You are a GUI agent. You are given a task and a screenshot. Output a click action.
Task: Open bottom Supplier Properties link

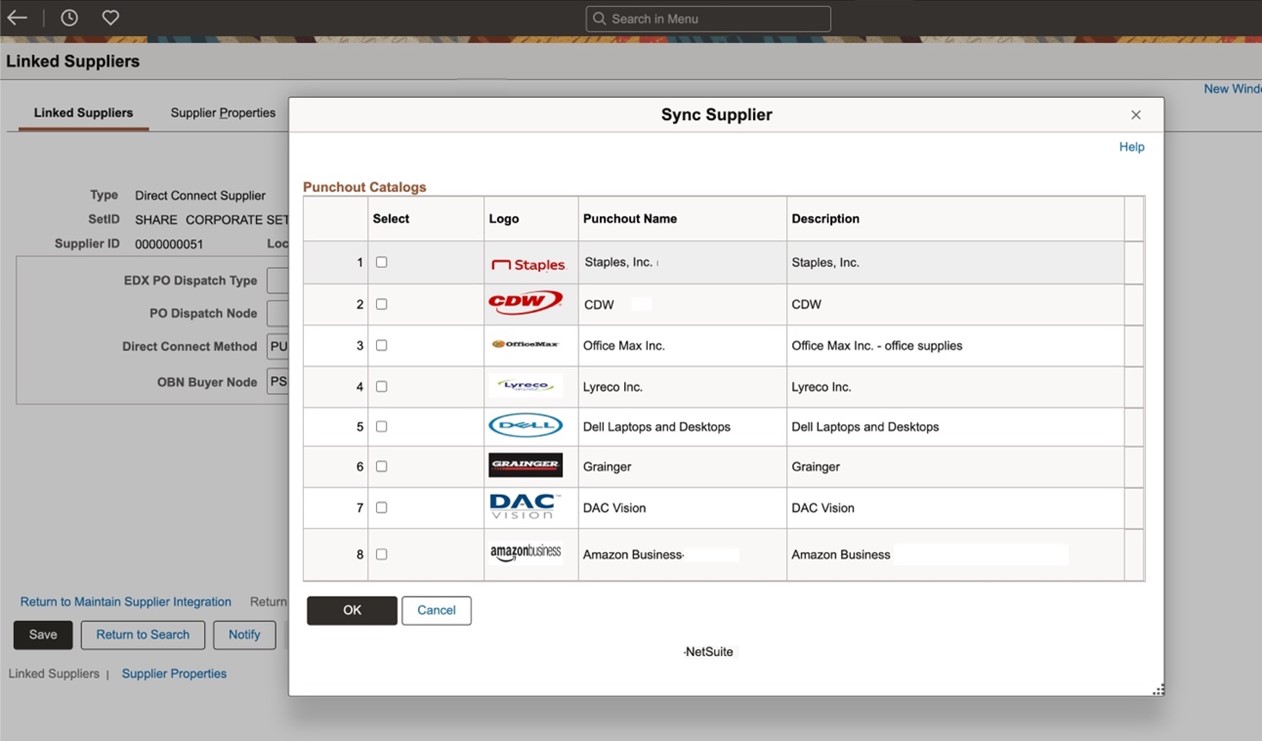click(174, 674)
